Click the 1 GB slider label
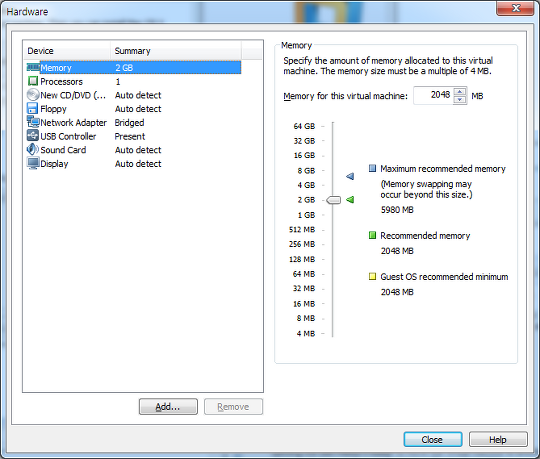This screenshot has height=459, width=540. tap(306, 215)
